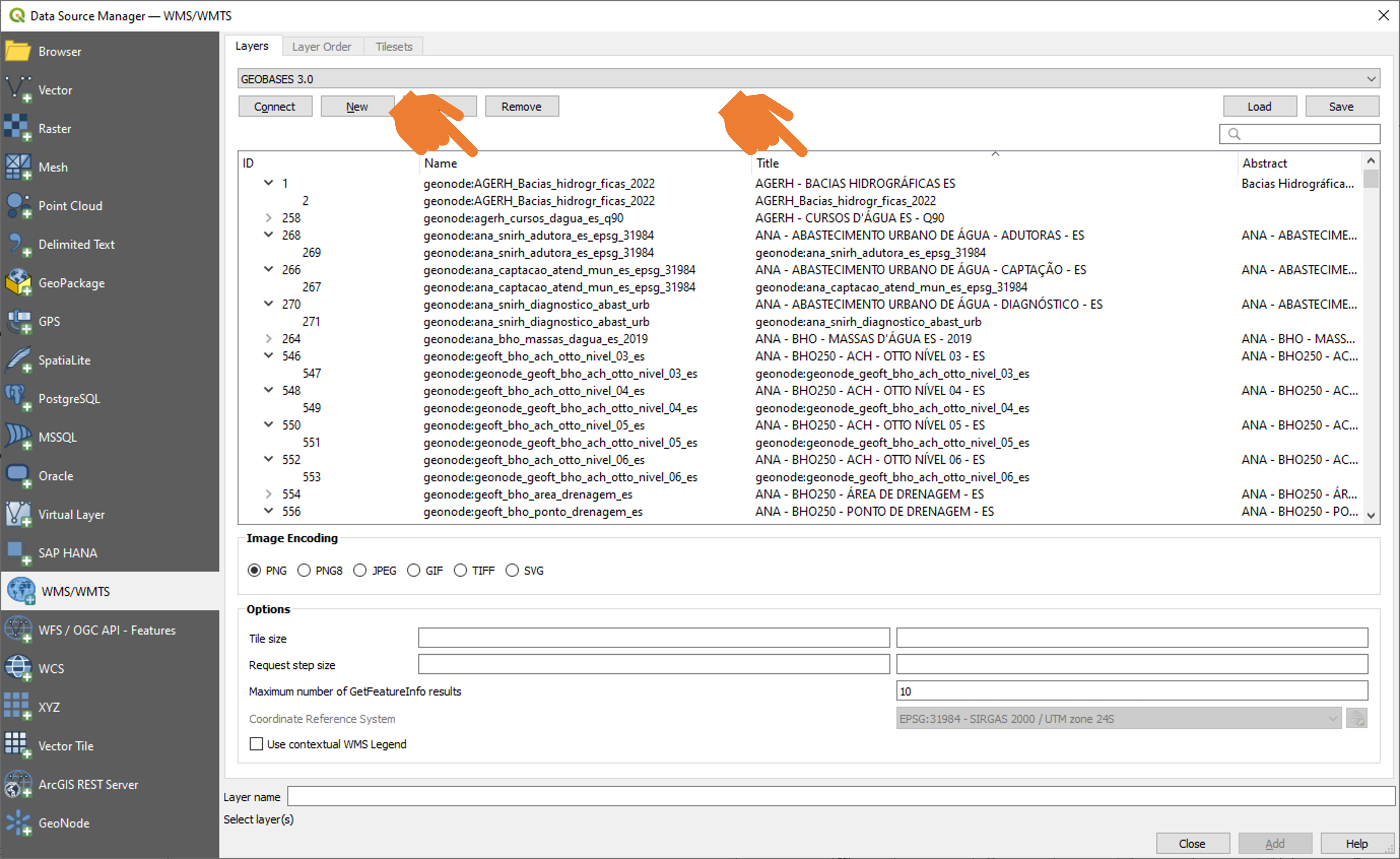The image size is (1400, 859).
Task: Select PNG8 image encoding
Action: click(304, 570)
